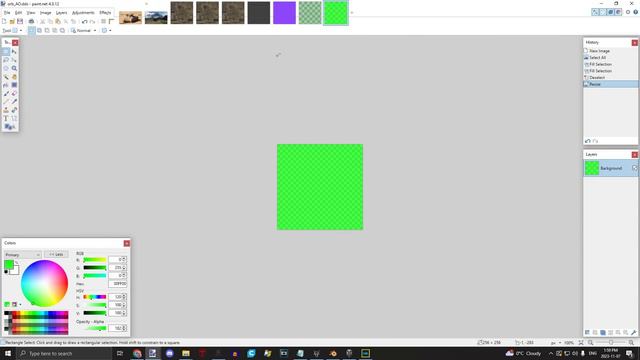Select the Move Selected Pixels tool
The width and height of the screenshot is (640, 360).
coord(14,52)
